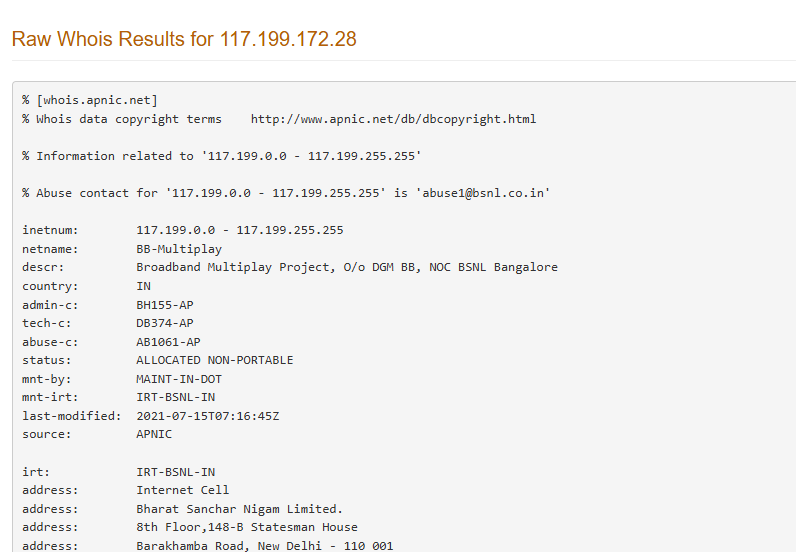
Task: Click the 8th Floor Statesman House address
Action: click(247, 527)
